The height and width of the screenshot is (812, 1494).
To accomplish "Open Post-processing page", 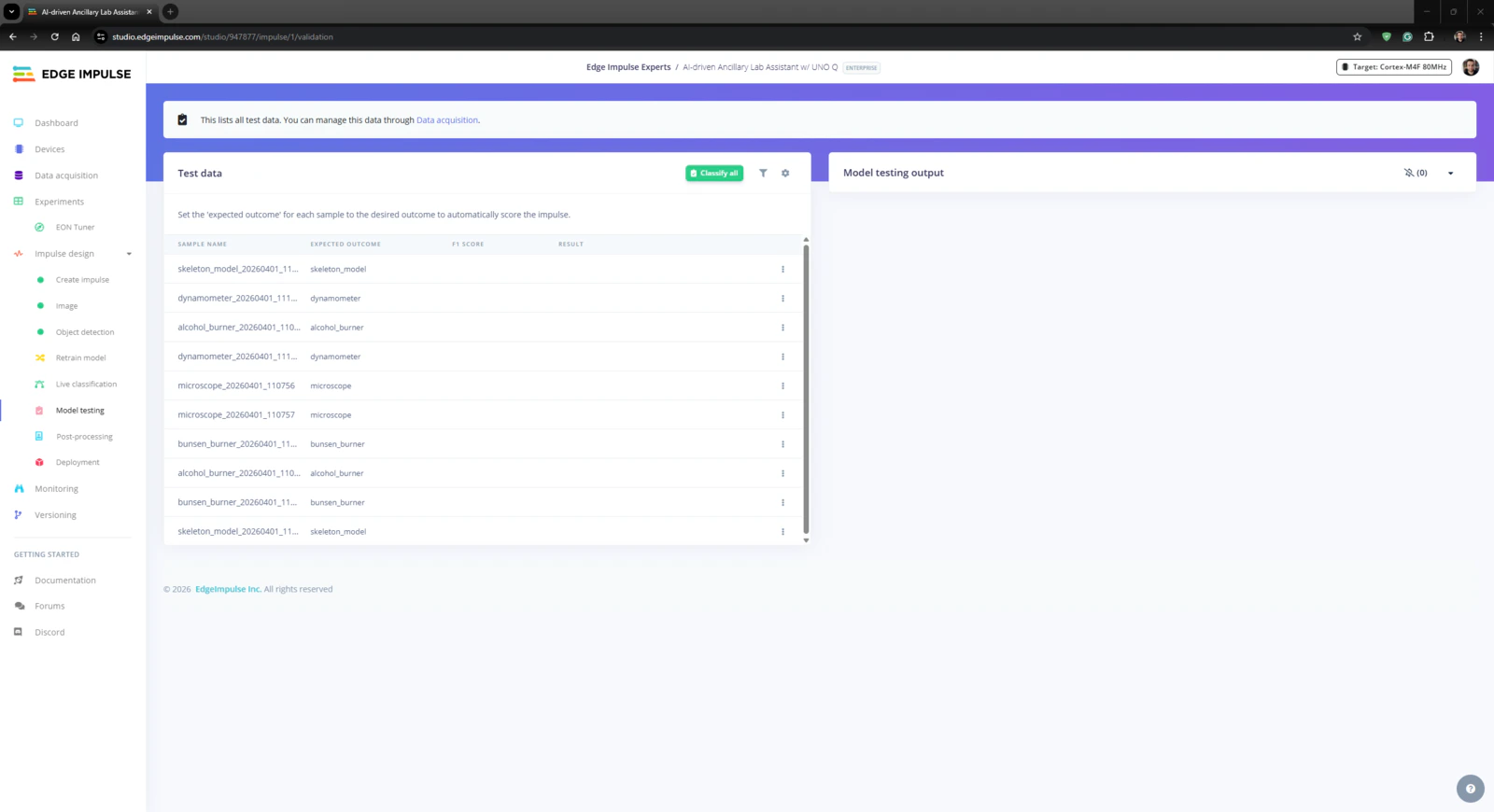I will [x=84, y=437].
